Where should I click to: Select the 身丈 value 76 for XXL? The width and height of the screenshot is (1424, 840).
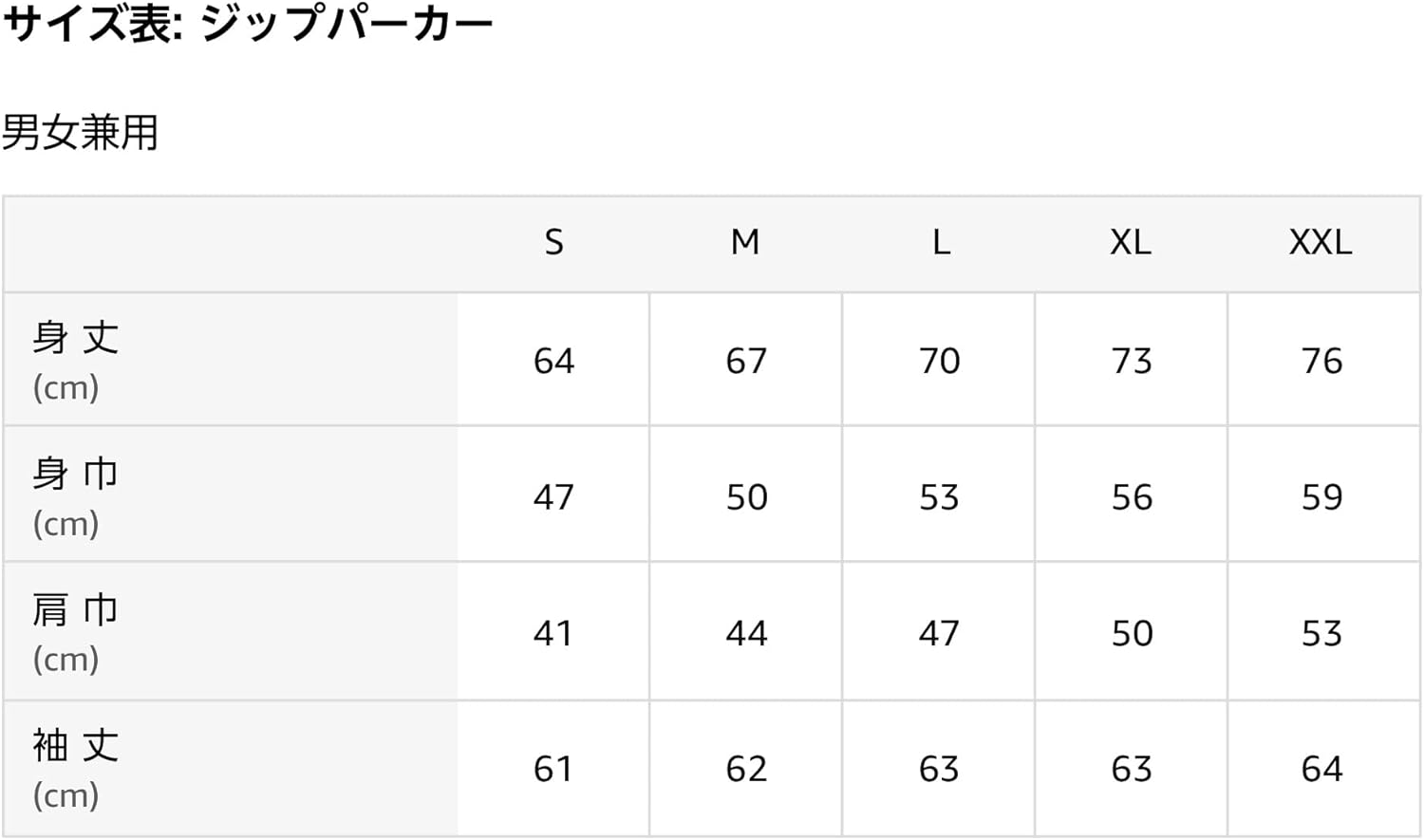click(x=1321, y=361)
